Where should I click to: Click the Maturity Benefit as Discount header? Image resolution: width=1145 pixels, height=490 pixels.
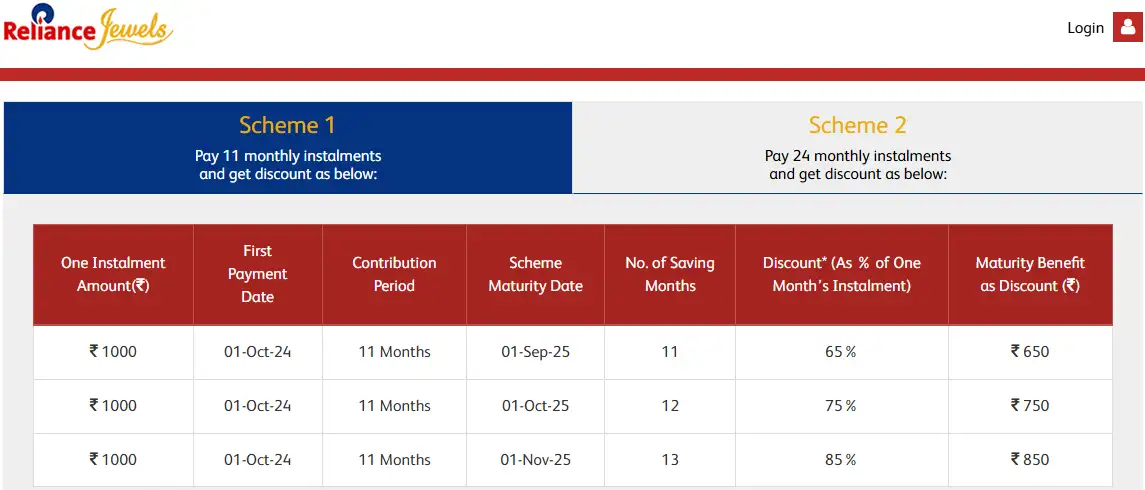click(1029, 274)
